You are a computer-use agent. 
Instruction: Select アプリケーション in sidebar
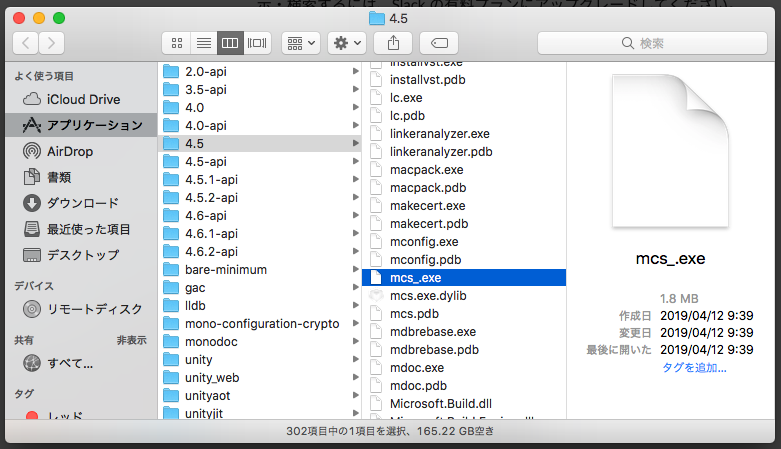point(81,125)
